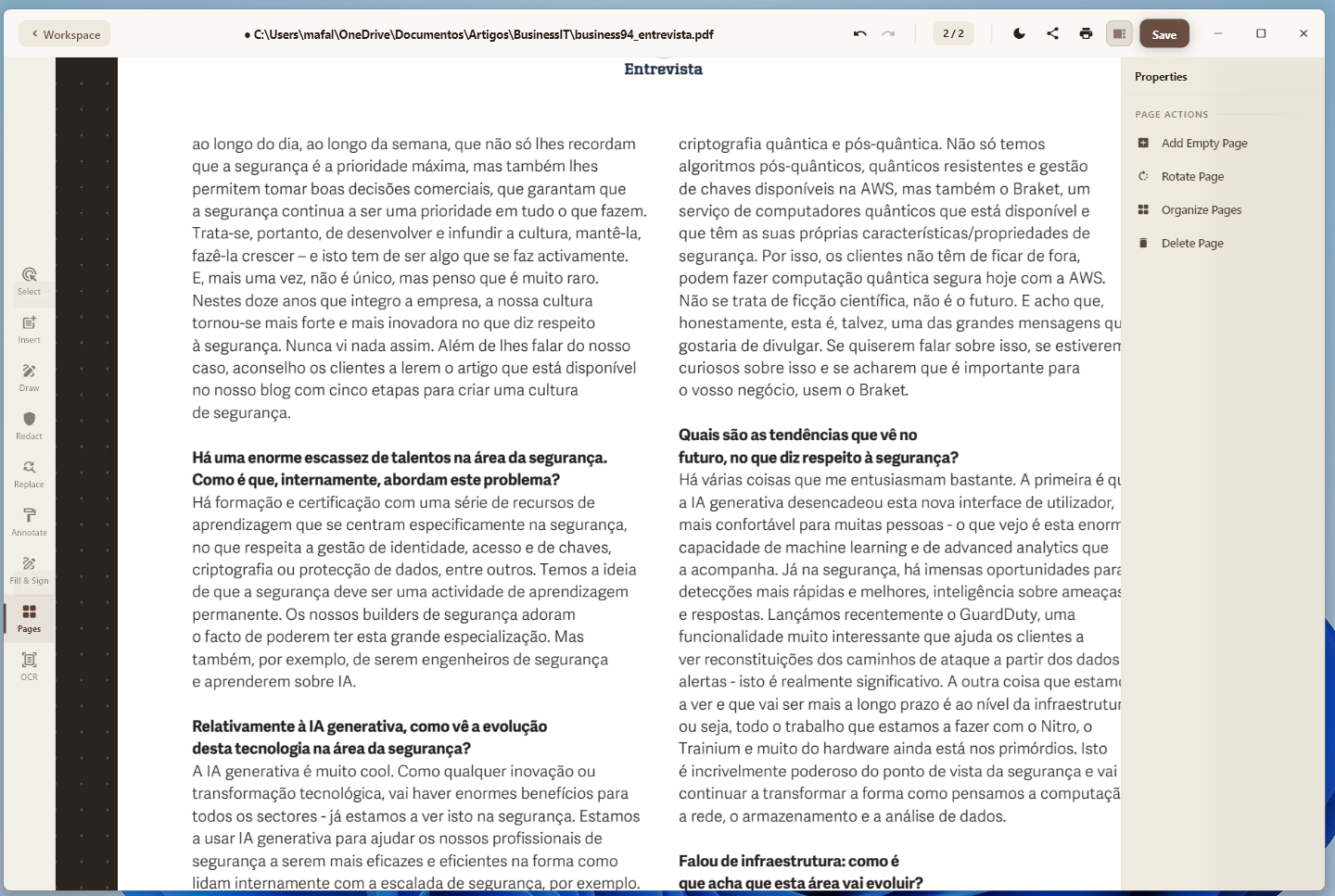Activate the Select tool

point(29,281)
